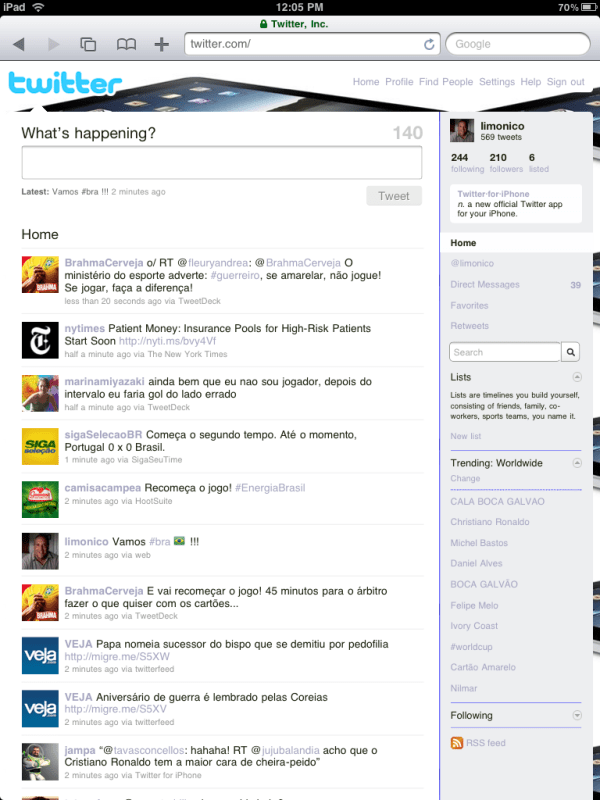Click the Twitter logo
The width and height of the screenshot is (600, 800).
pos(59,84)
